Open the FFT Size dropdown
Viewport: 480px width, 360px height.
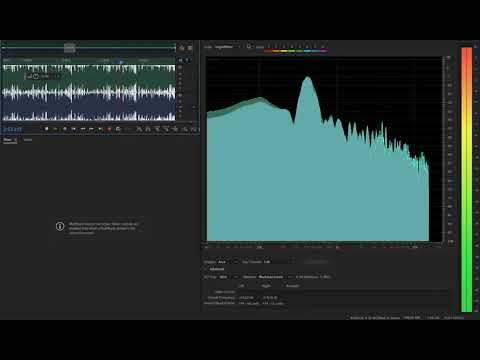click(x=229, y=277)
